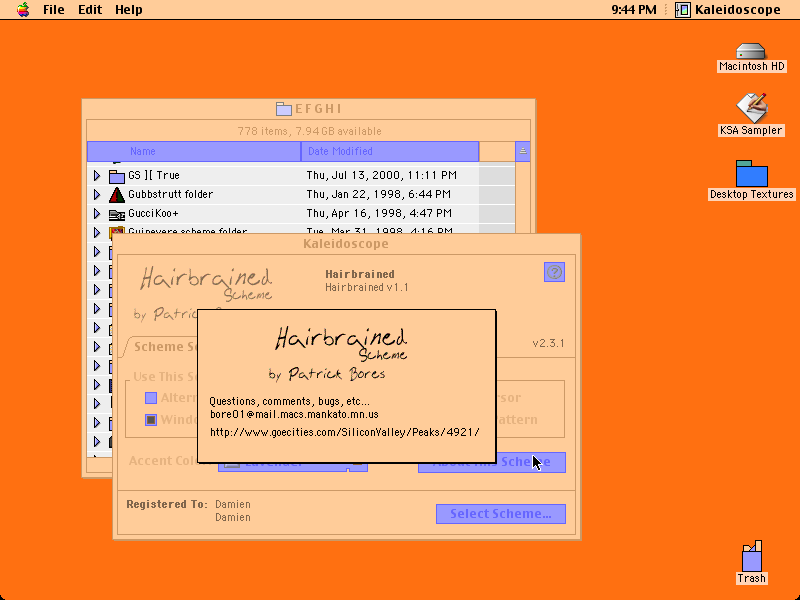Image resolution: width=800 pixels, height=600 pixels.
Task: Click the Kaleidoscope window question-mark help button
Action: click(555, 272)
